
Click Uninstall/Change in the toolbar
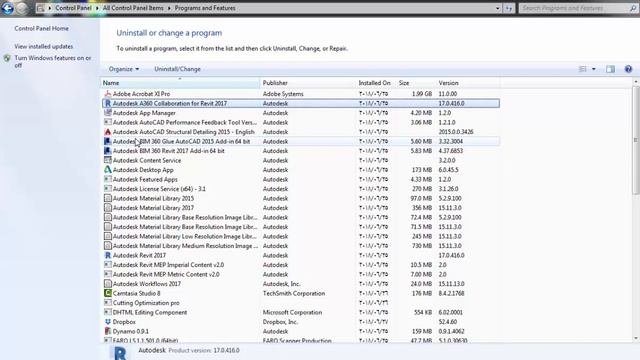pos(178,69)
